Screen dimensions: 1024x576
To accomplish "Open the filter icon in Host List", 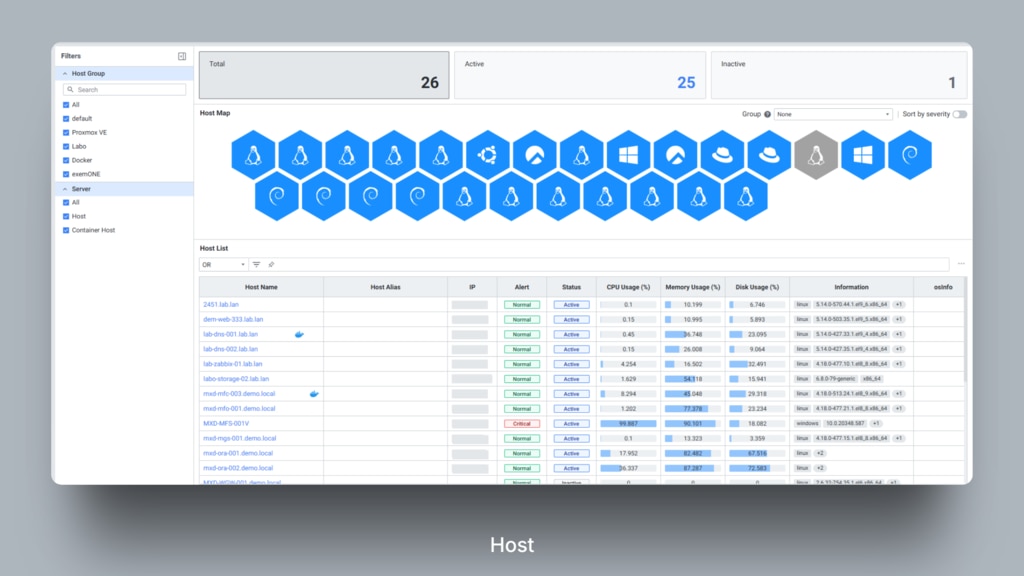I will click(x=256, y=264).
